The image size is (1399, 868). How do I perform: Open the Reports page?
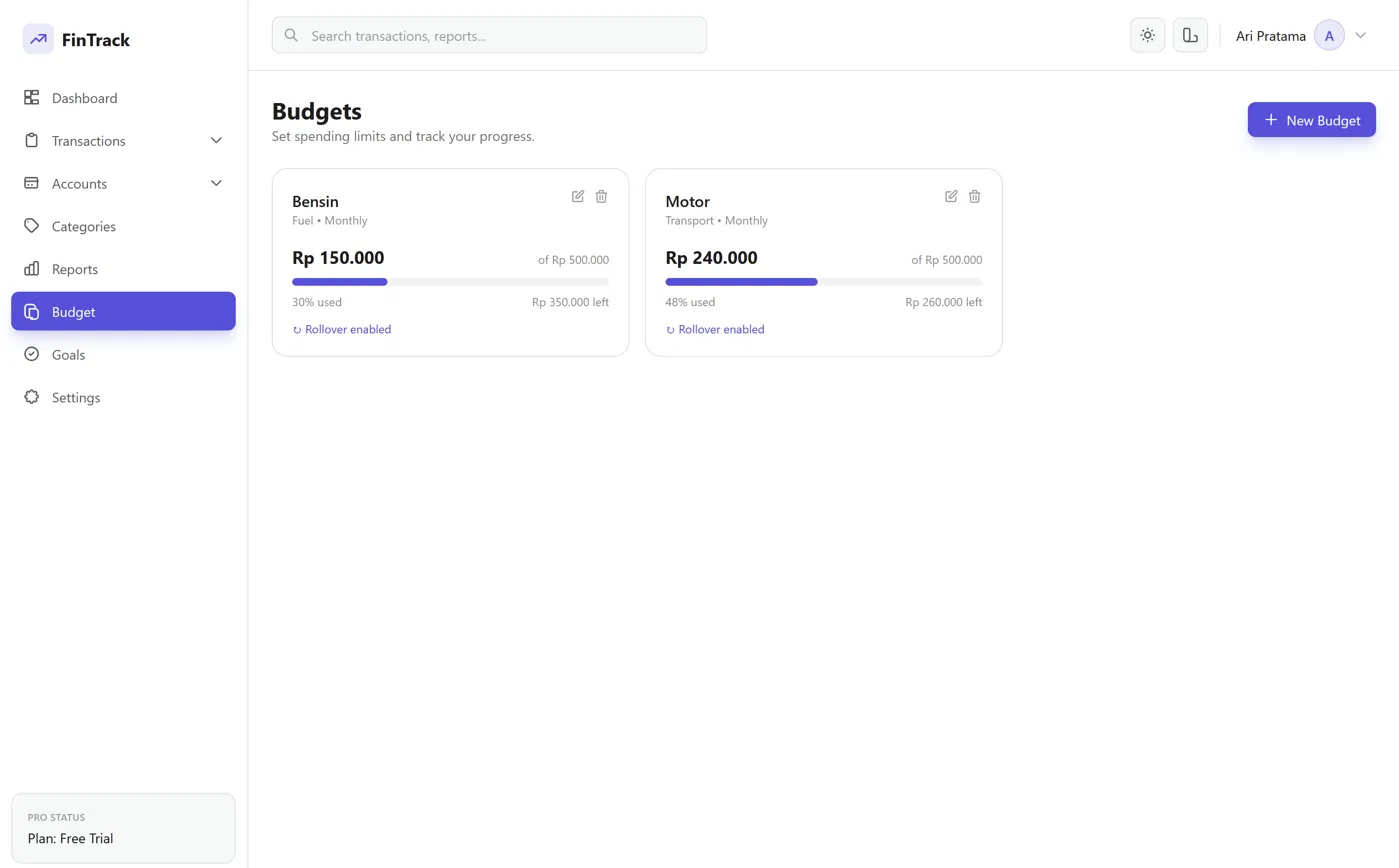(123, 269)
